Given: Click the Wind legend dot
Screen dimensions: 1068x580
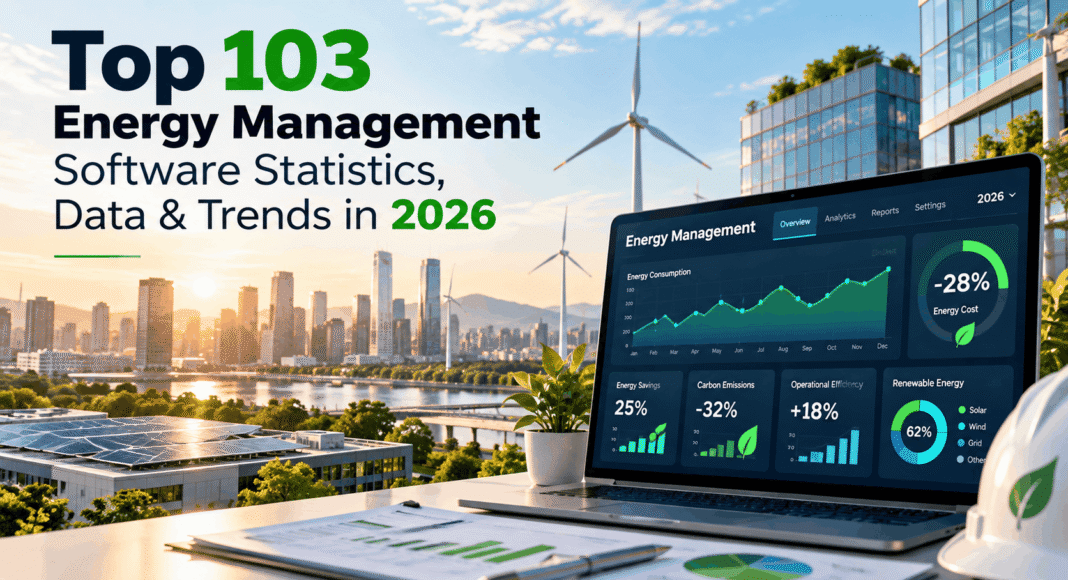Looking at the screenshot, I should 961,427.
